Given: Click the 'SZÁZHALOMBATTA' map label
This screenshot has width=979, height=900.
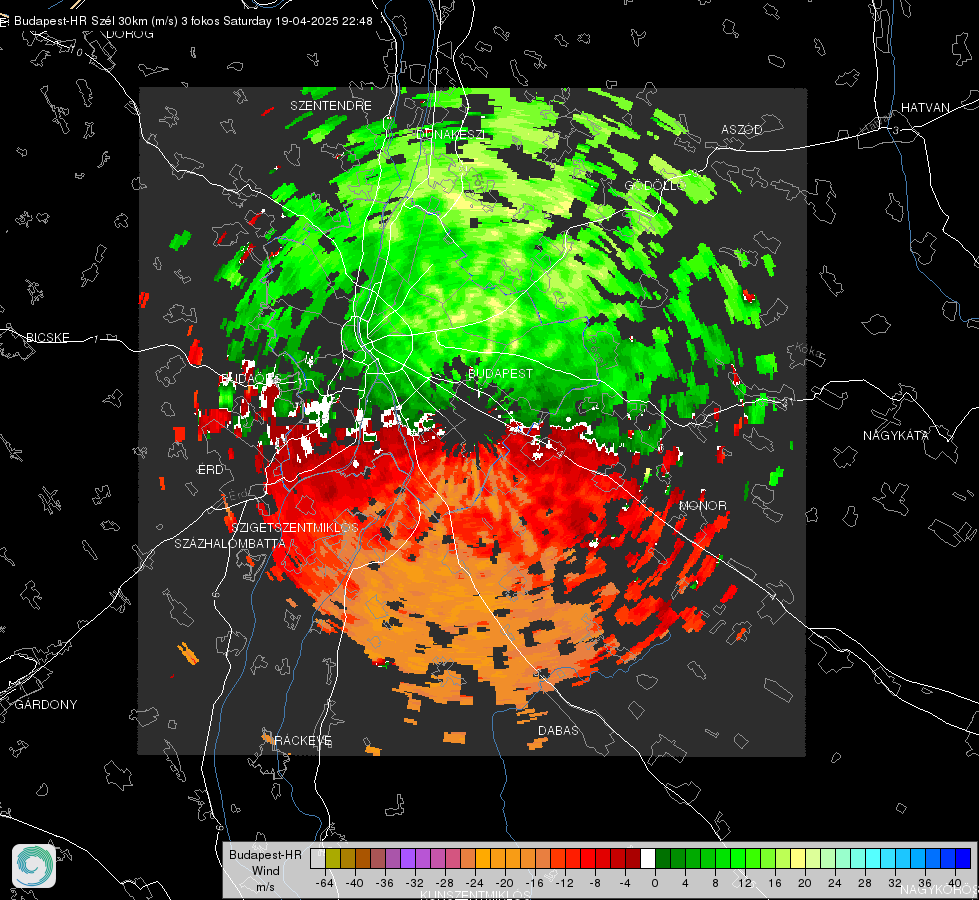Looking at the screenshot, I should (x=230, y=543).
